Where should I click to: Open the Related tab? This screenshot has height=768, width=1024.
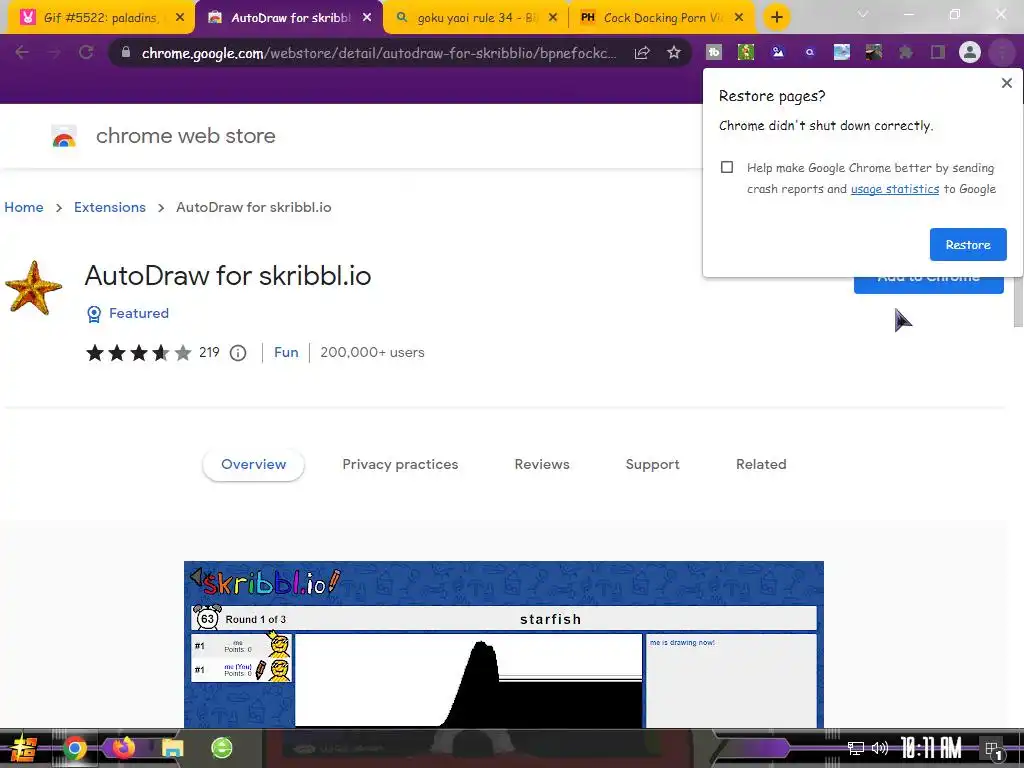pyautogui.click(x=761, y=464)
